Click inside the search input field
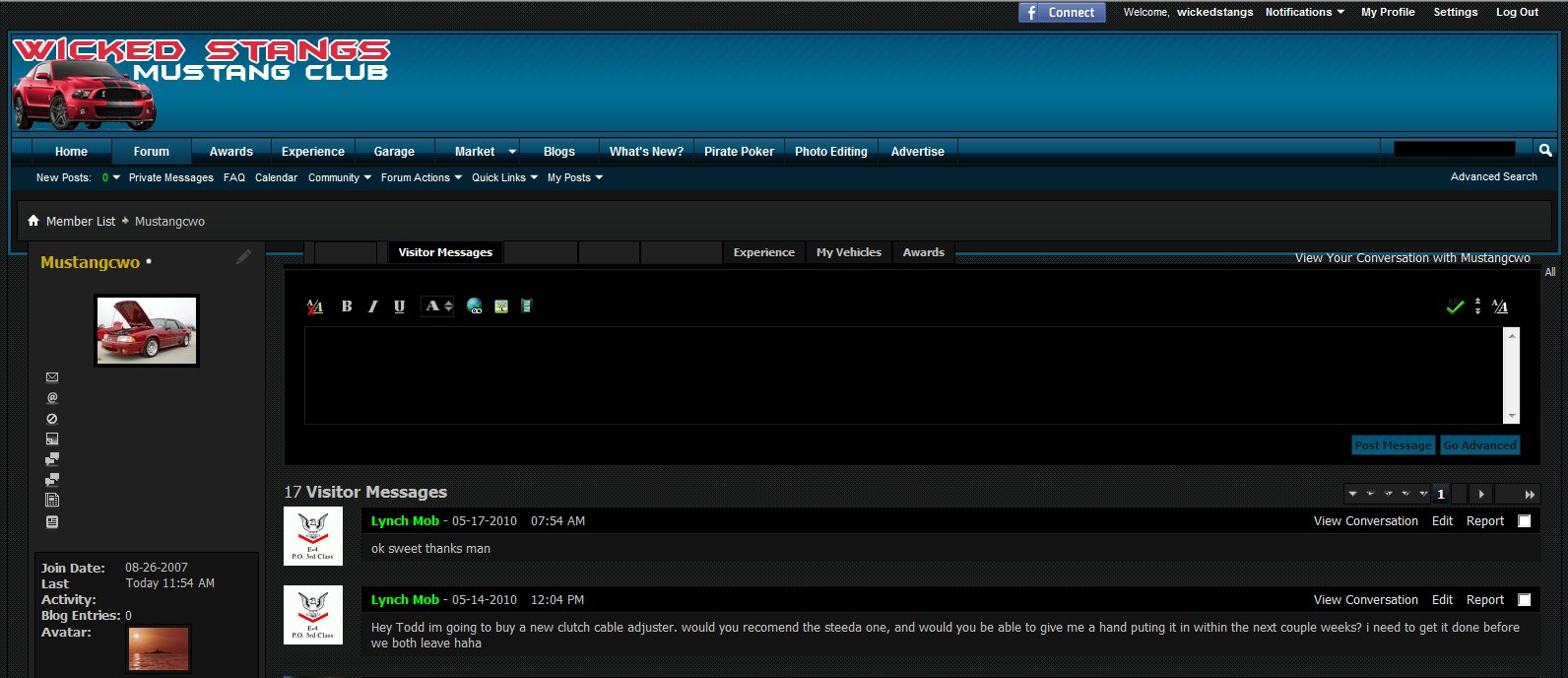This screenshot has width=1568, height=678. pos(1454,149)
